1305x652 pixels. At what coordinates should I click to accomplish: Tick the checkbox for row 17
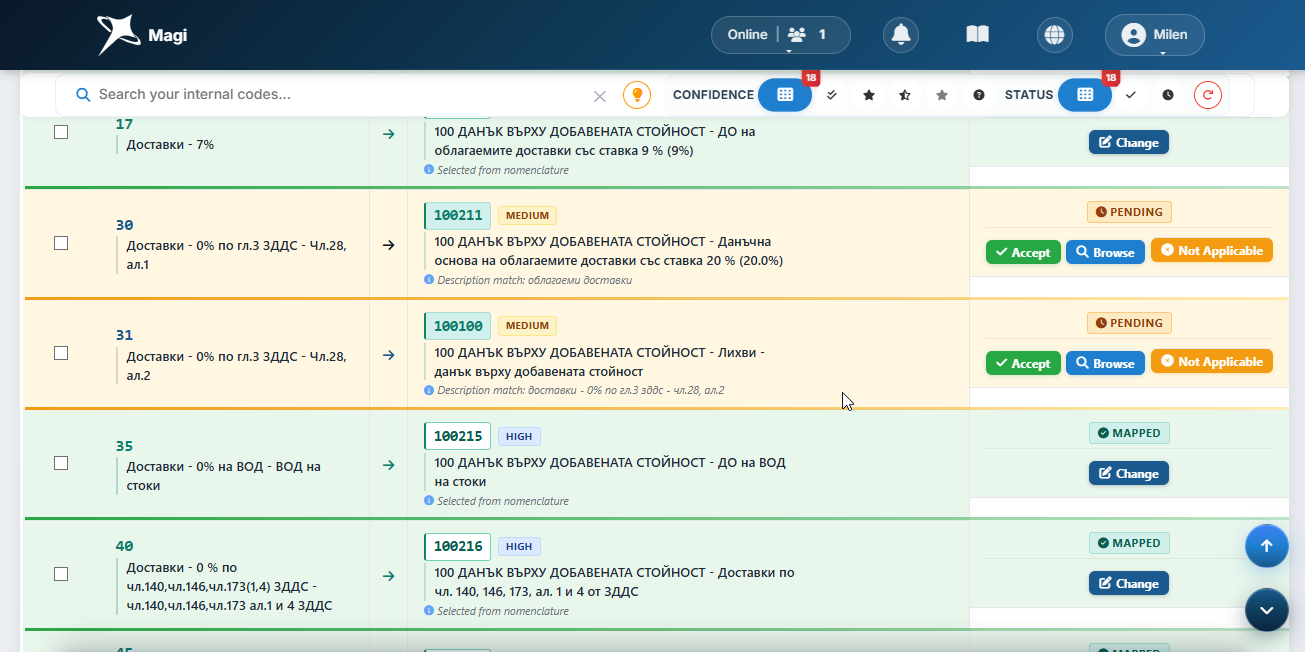click(x=61, y=132)
